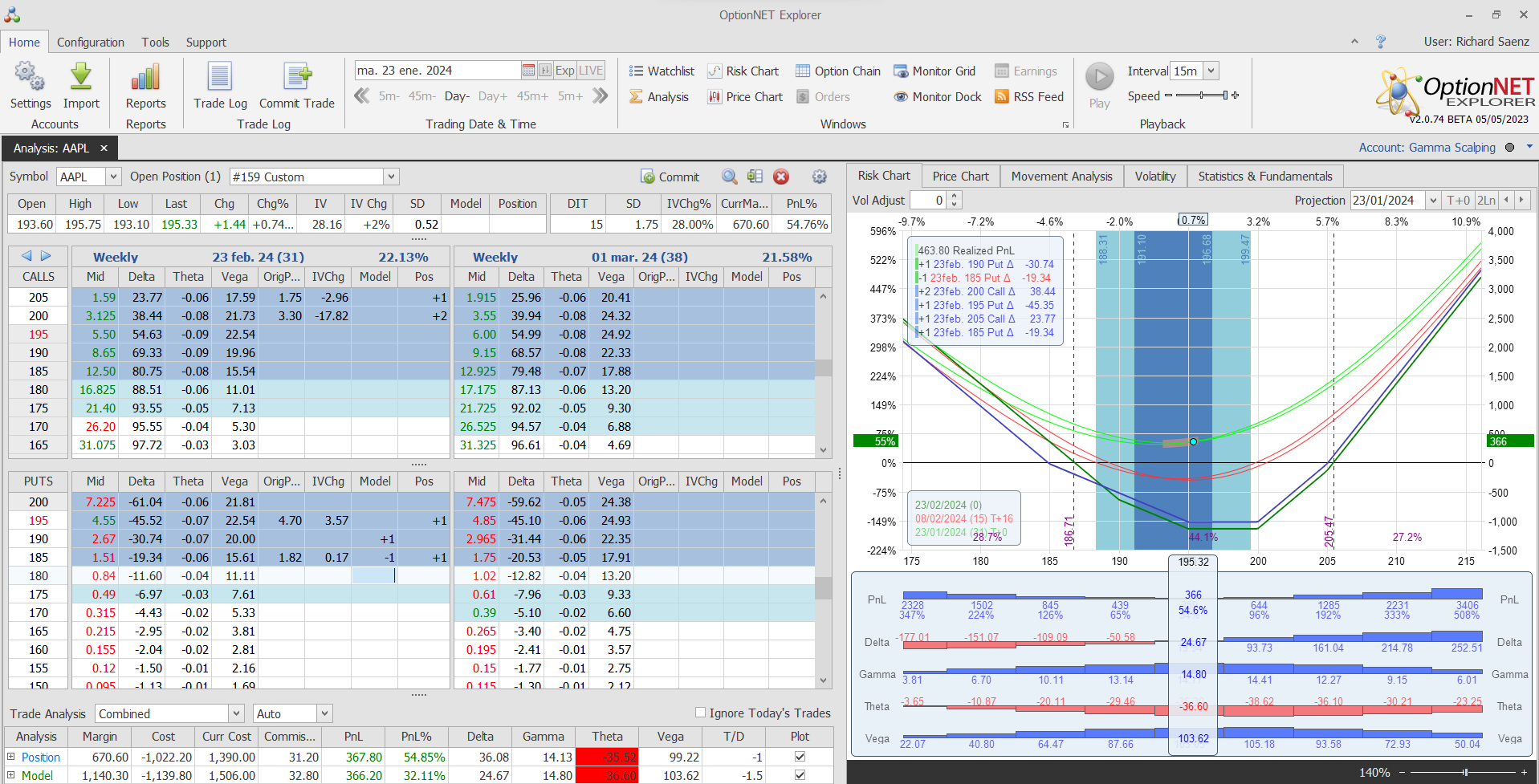Open the Settings gear in Accounts group
Screen dimensions: 1539x784
31,77
